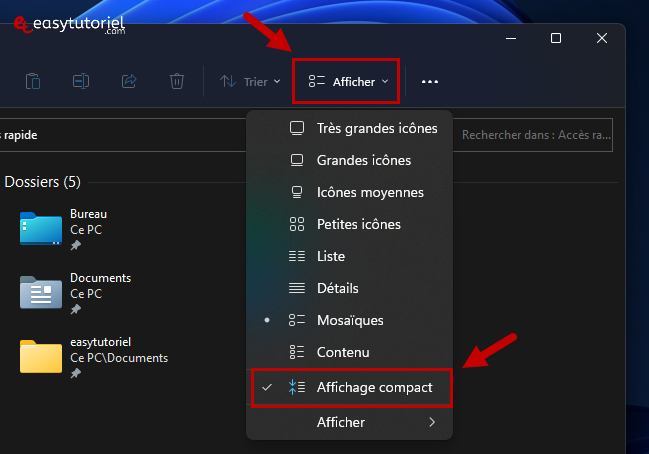
Task: Click the Rechercher dans search field
Action: click(533, 135)
